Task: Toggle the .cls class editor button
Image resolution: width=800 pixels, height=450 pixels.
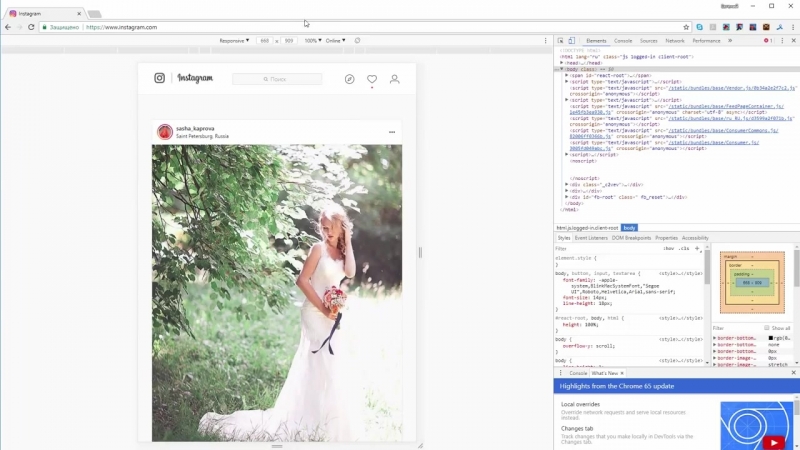Action: tap(684, 248)
